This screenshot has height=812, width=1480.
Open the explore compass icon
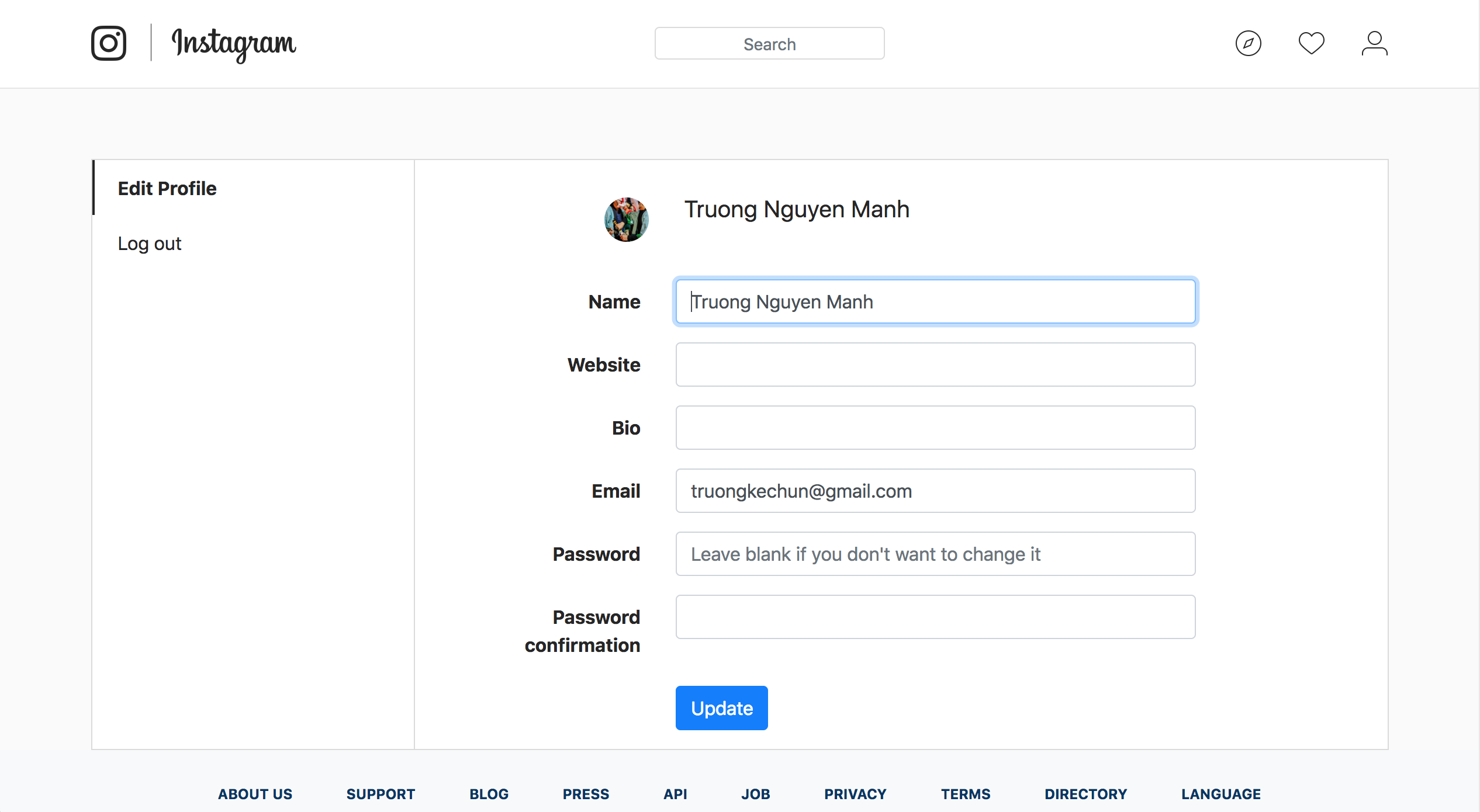(1248, 43)
